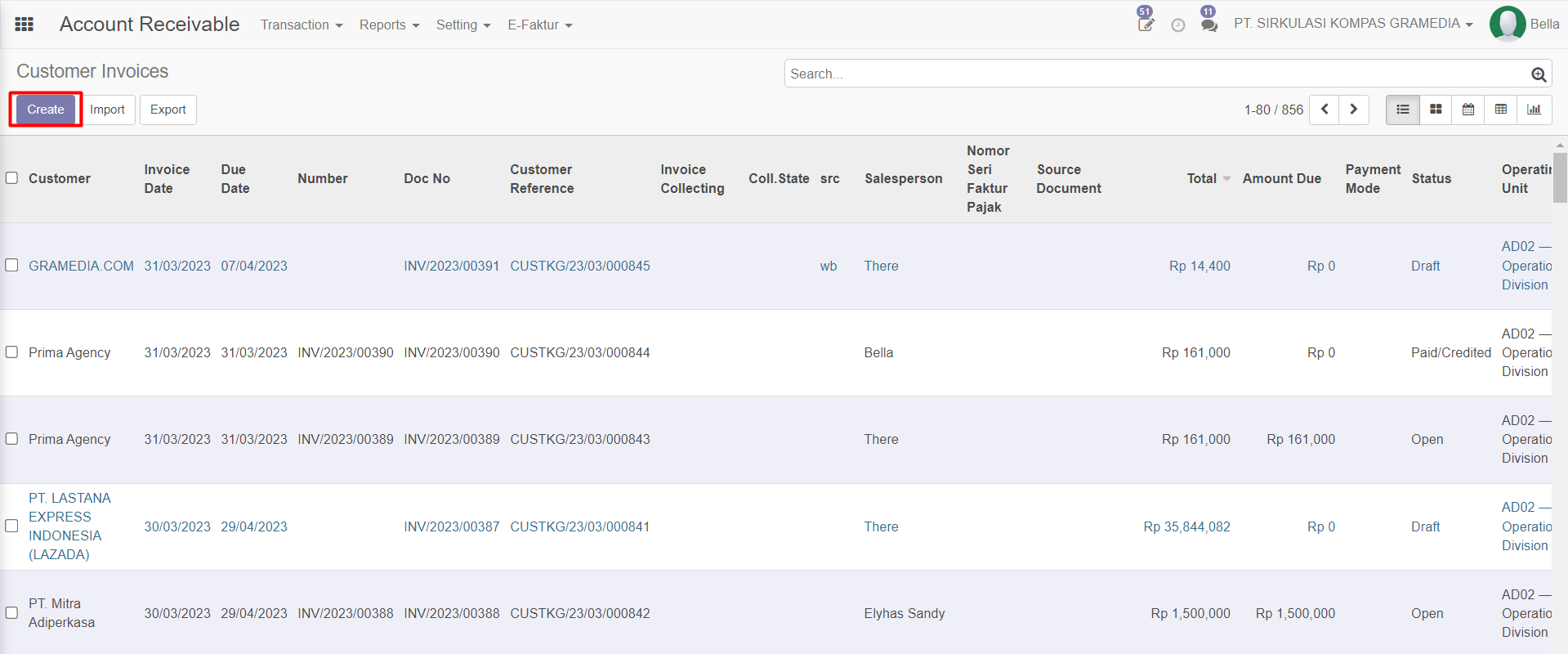Sort by Total column header

click(1202, 178)
